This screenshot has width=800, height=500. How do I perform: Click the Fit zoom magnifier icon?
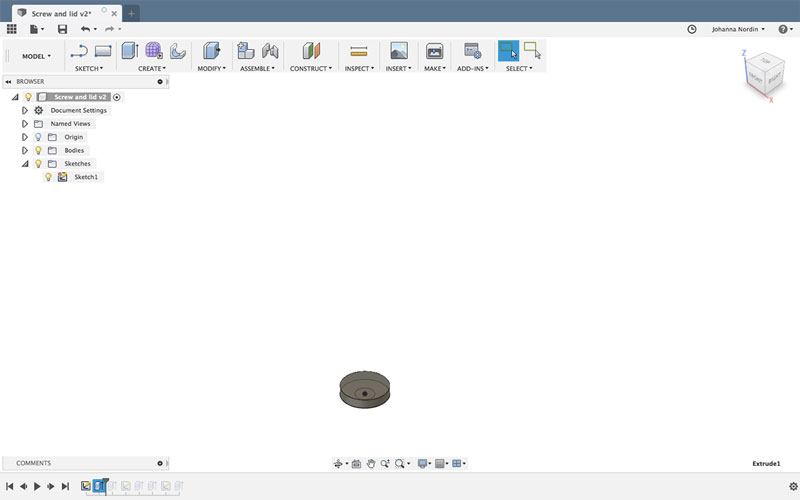point(399,464)
